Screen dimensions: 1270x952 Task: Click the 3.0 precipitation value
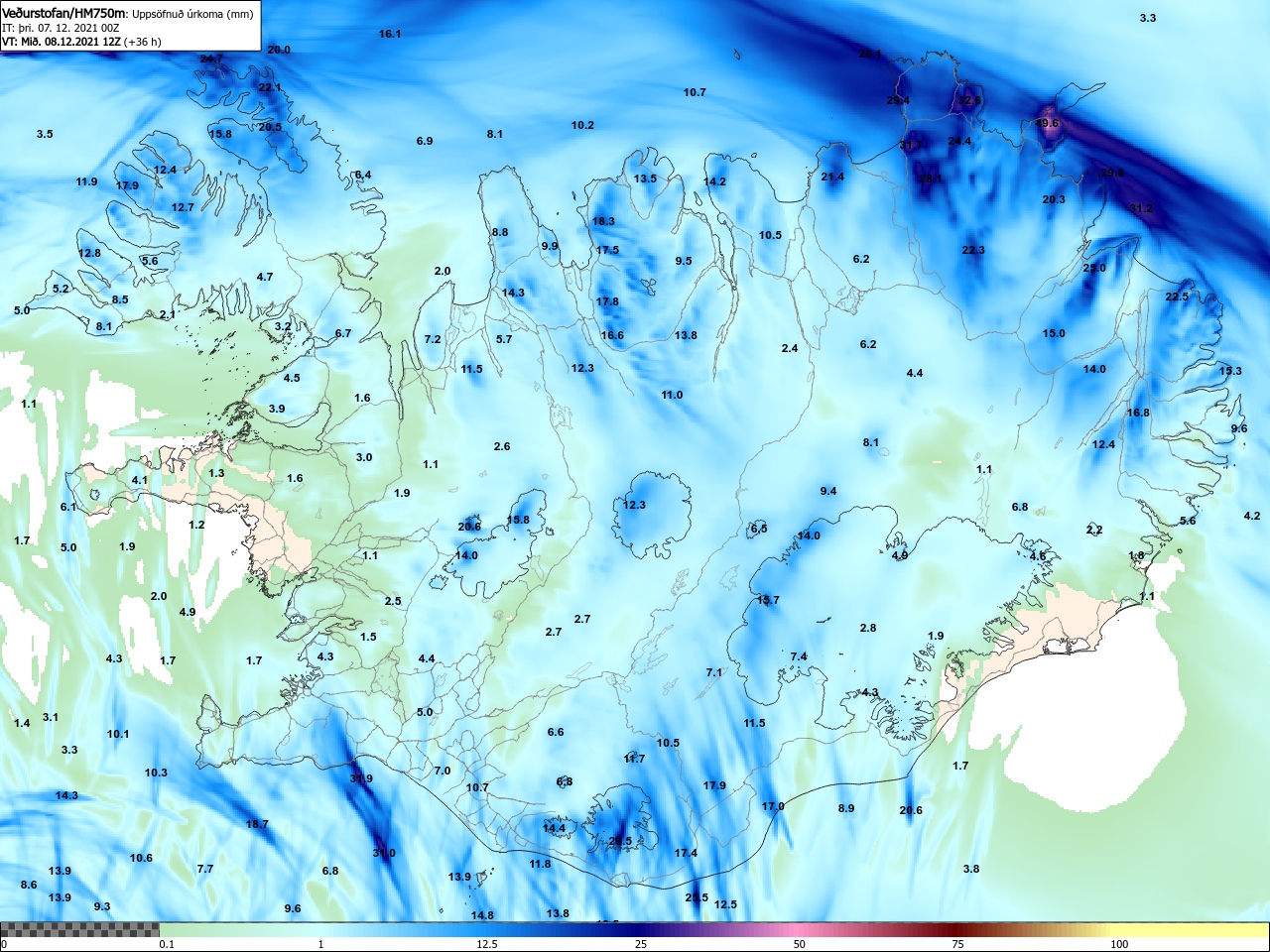coord(364,458)
